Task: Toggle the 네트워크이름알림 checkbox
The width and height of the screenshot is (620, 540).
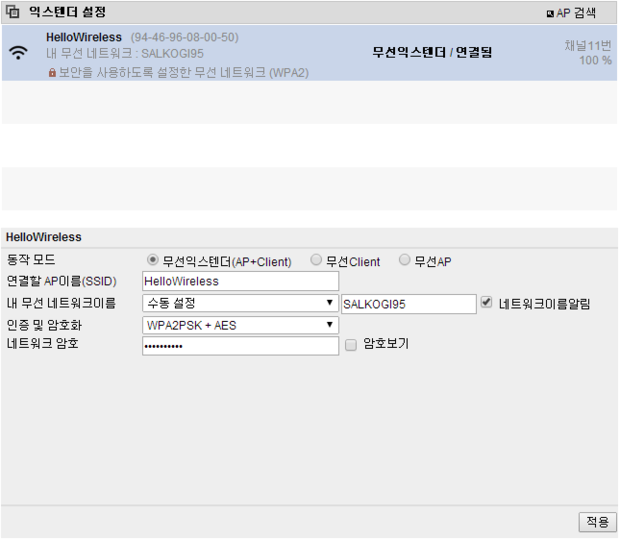Action: pyautogui.click(x=486, y=302)
